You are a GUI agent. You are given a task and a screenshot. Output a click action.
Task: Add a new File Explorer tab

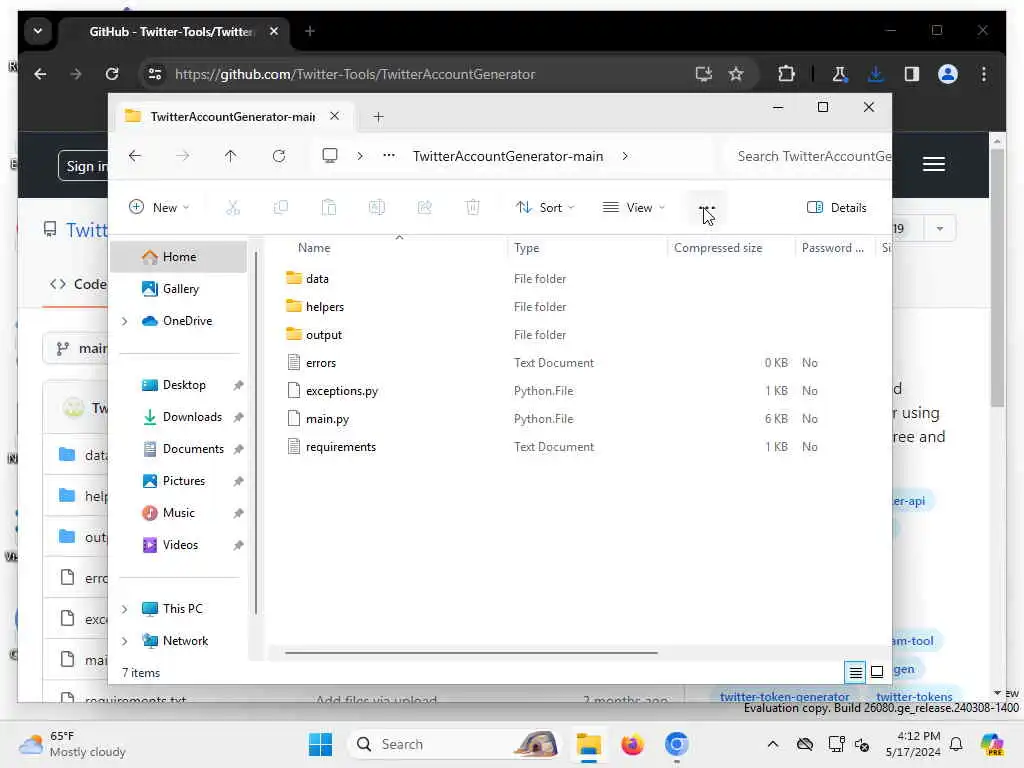click(x=378, y=117)
